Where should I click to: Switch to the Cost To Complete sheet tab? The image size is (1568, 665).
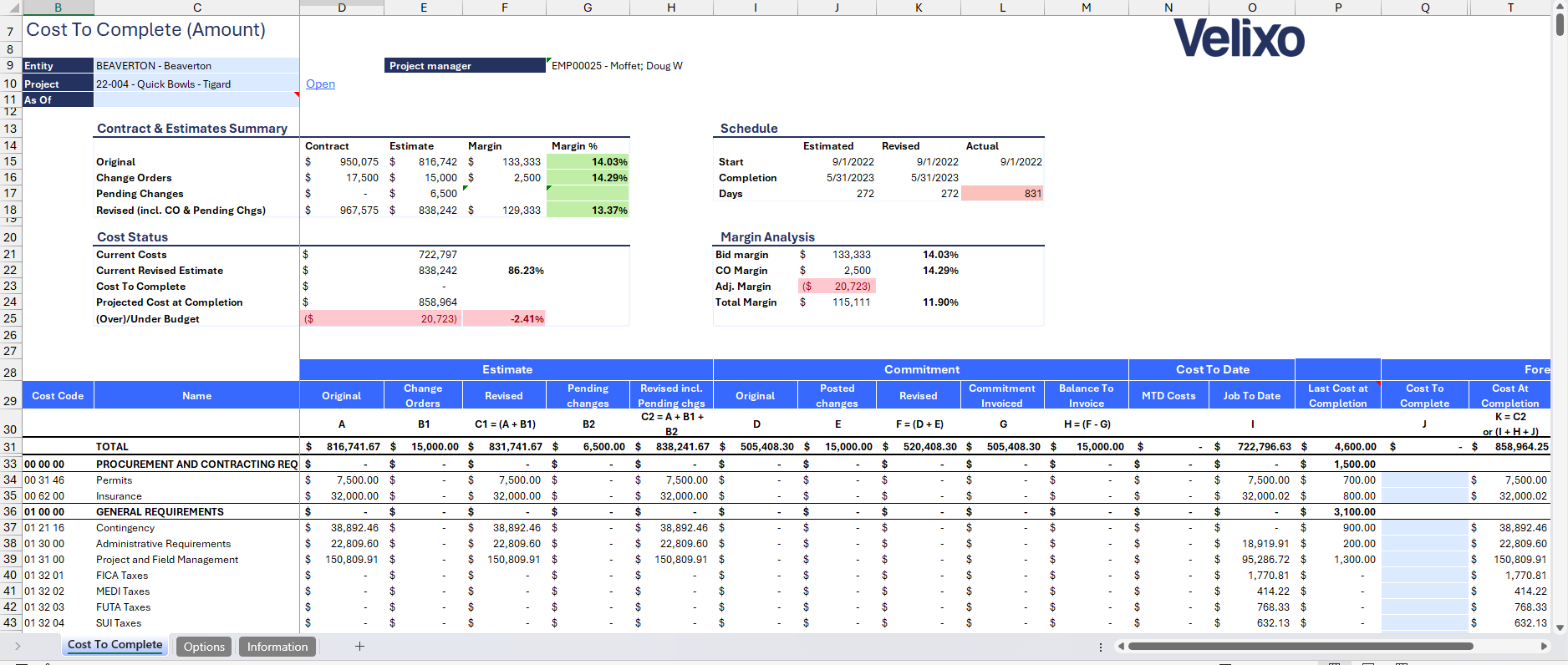115,645
